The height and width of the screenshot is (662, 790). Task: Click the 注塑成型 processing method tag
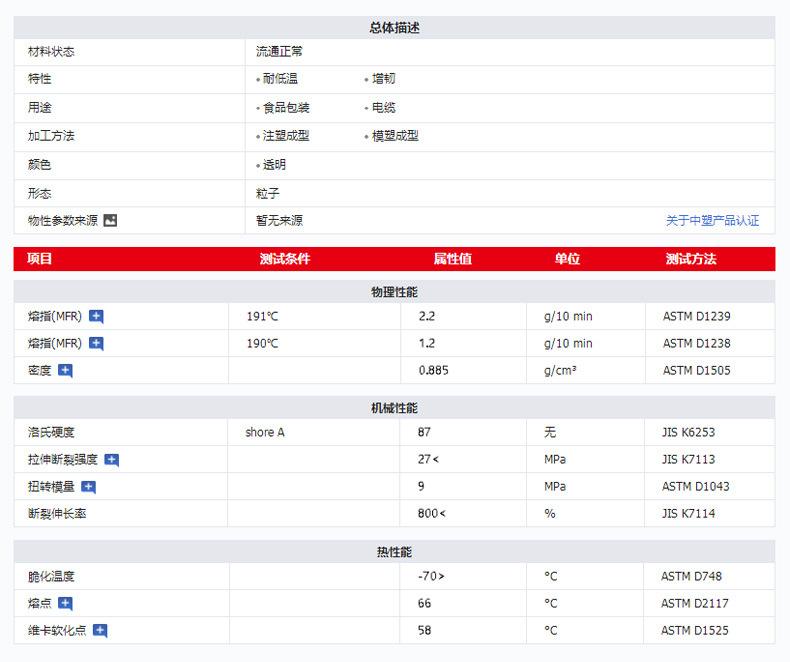coord(286,136)
